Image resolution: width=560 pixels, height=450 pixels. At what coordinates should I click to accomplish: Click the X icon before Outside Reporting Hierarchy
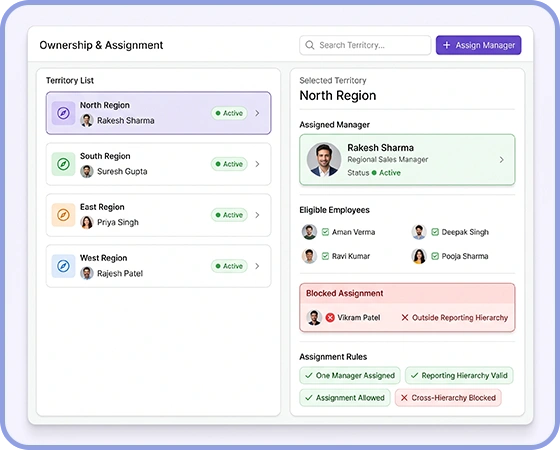click(x=405, y=318)
